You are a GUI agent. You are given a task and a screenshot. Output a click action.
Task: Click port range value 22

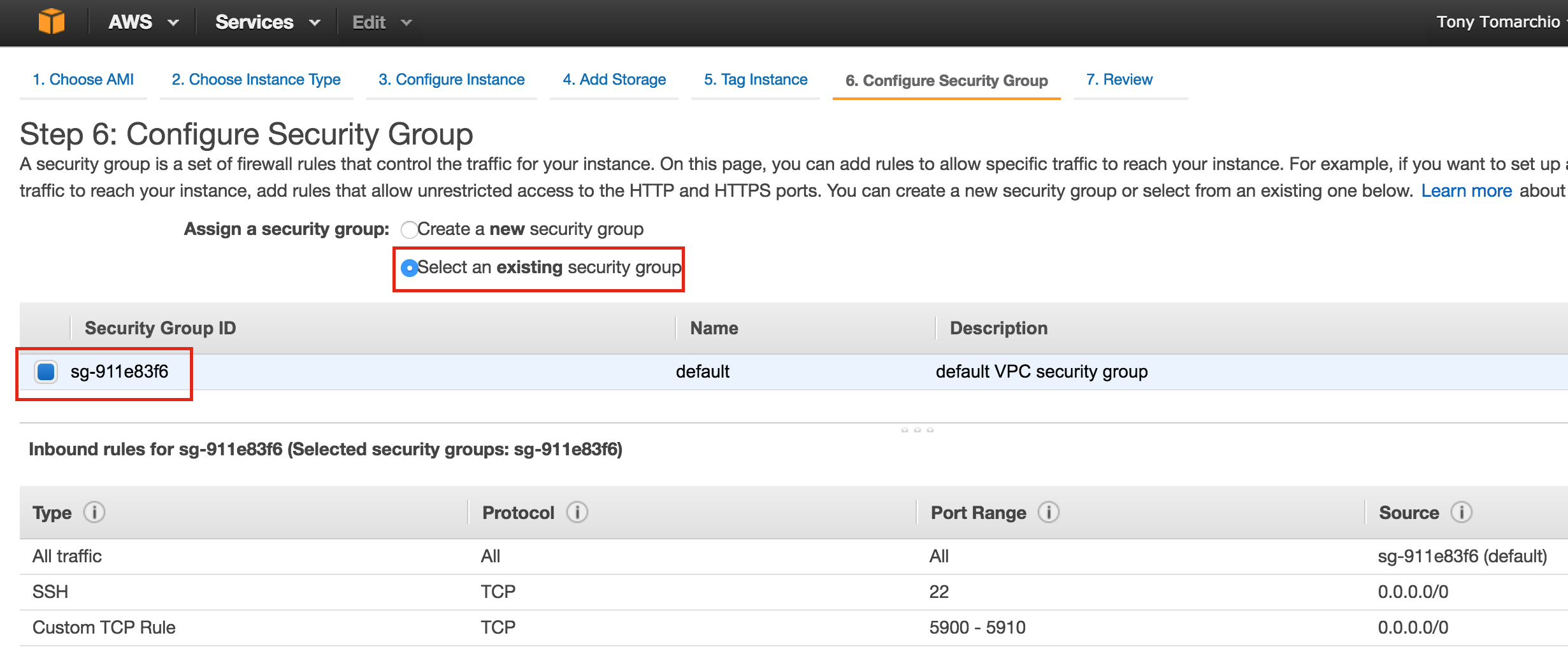point(939,592)
